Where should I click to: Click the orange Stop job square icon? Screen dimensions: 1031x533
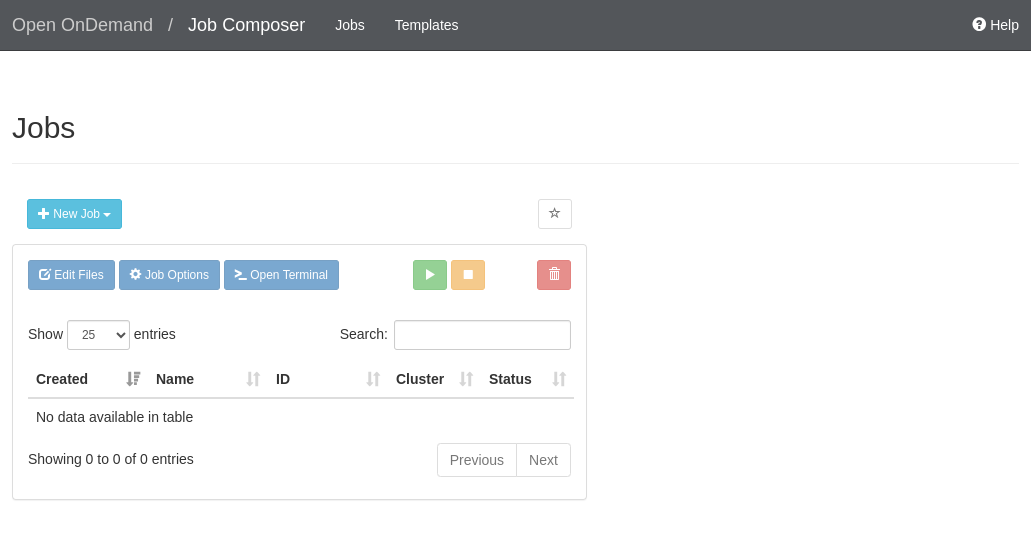[x=468, y=275]
